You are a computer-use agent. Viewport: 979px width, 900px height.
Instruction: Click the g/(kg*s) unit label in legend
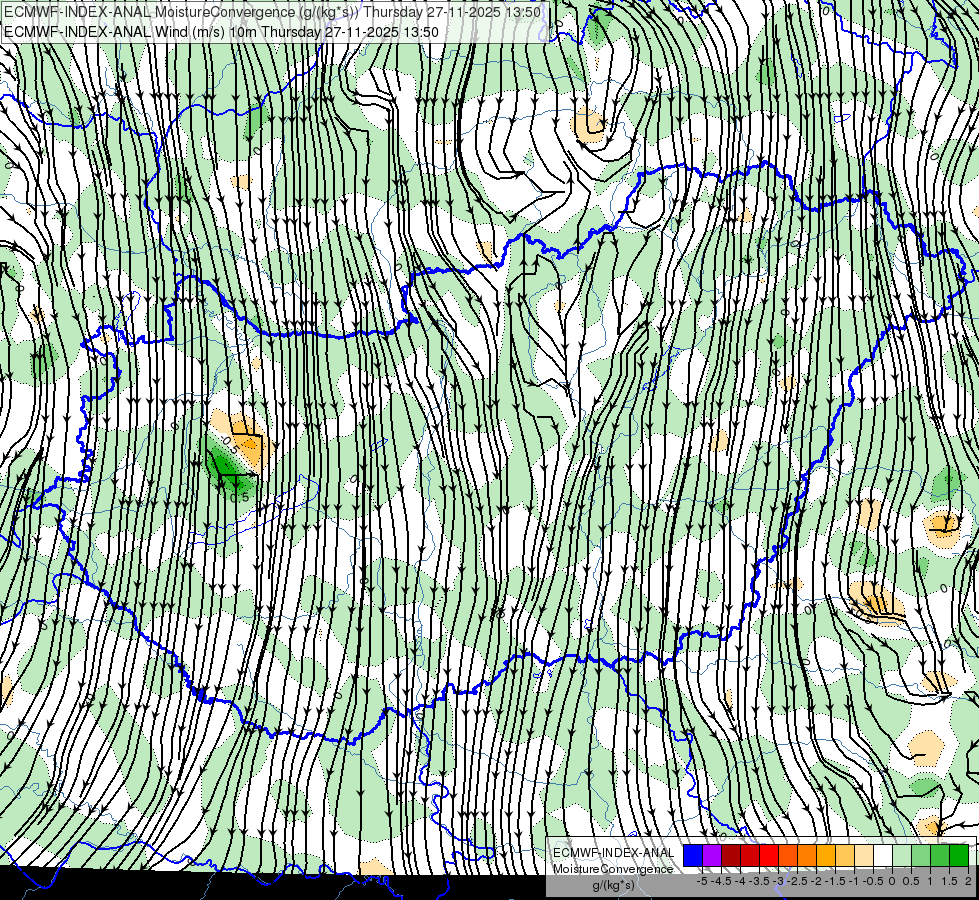pyautogui.click(x=614, y=885)
